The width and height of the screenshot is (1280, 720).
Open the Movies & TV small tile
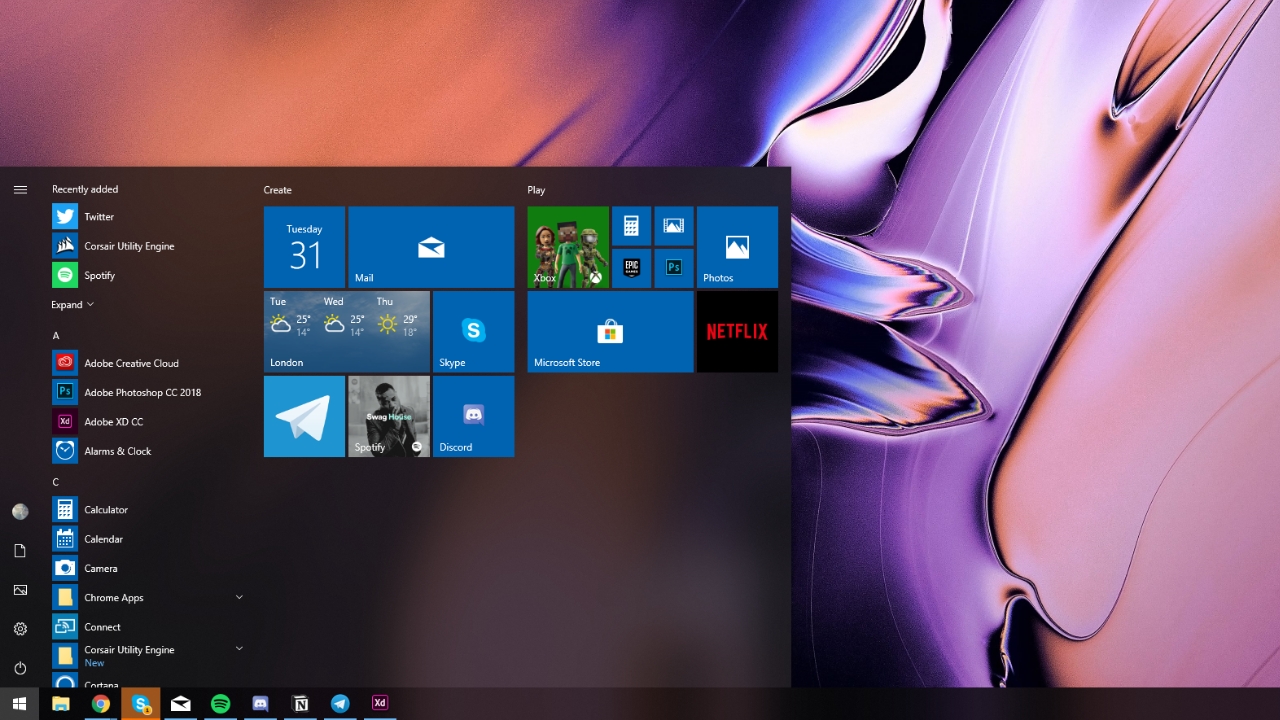click(x=674, y=226)
